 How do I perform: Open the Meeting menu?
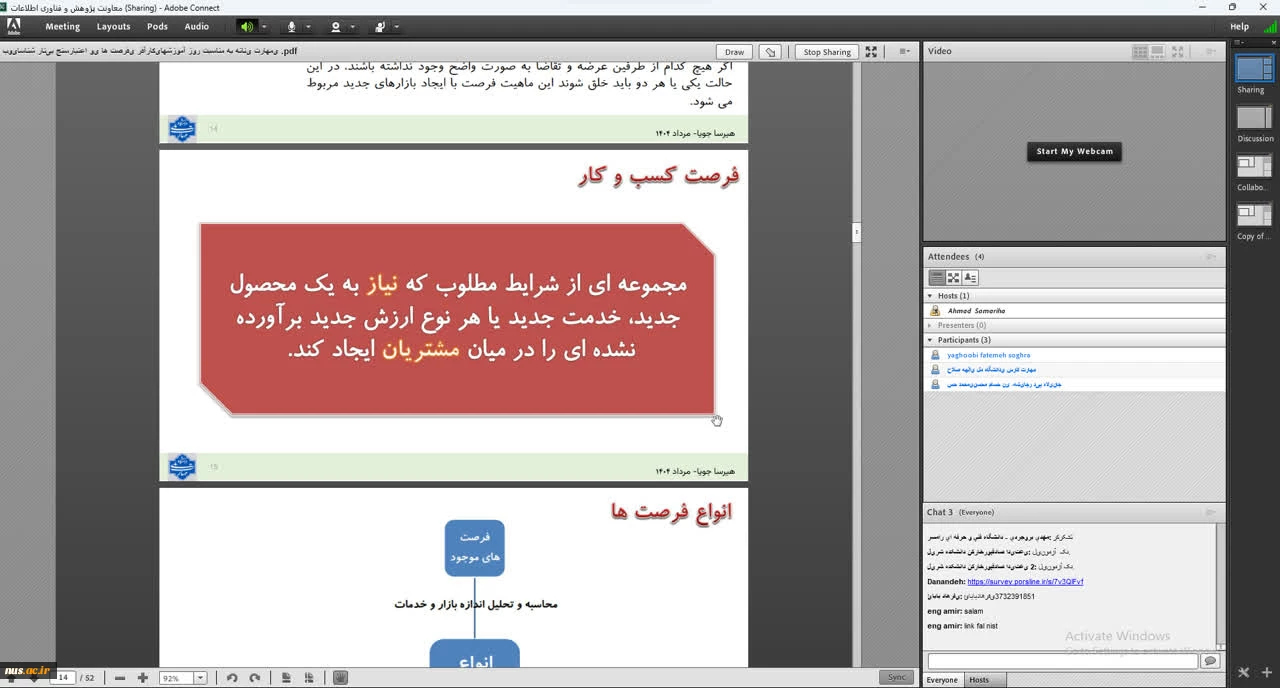(62, 27)
